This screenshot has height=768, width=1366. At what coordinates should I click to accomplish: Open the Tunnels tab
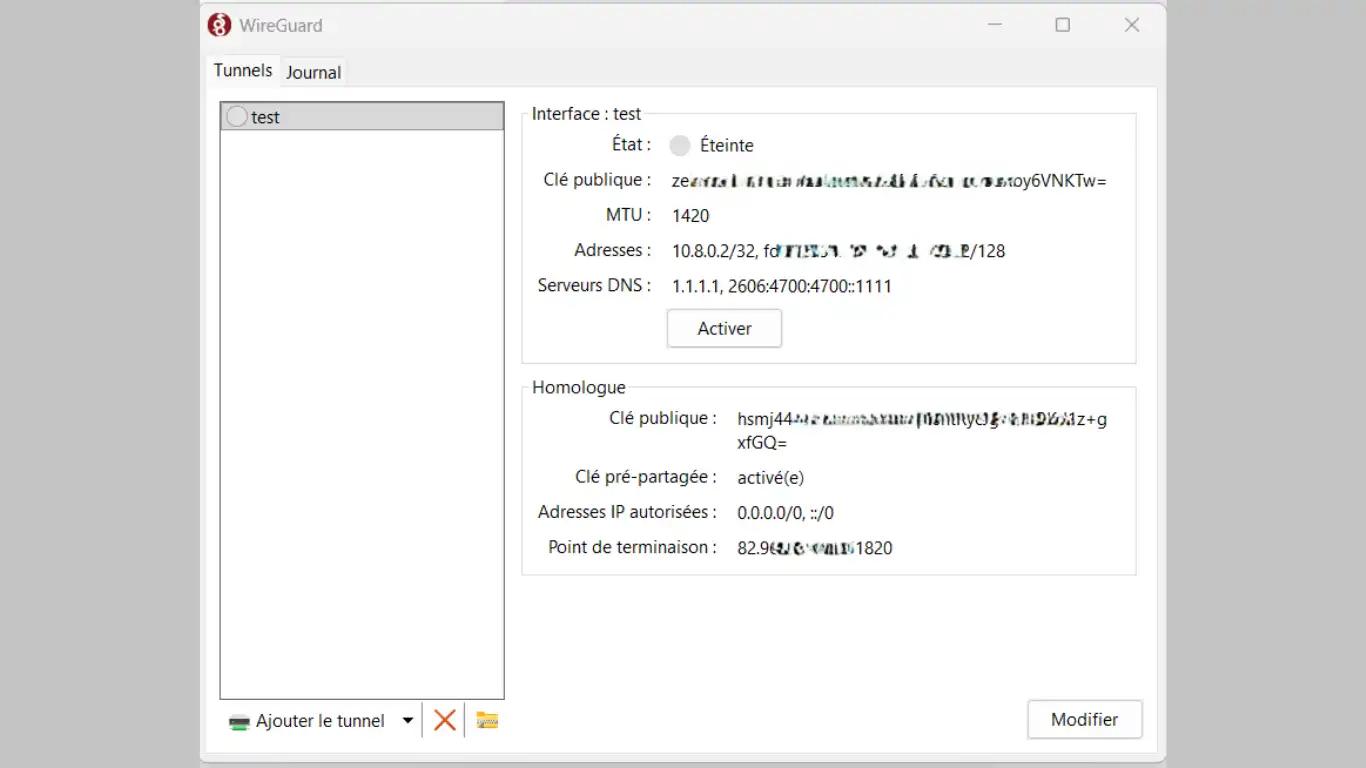click(x=243, y=71)
